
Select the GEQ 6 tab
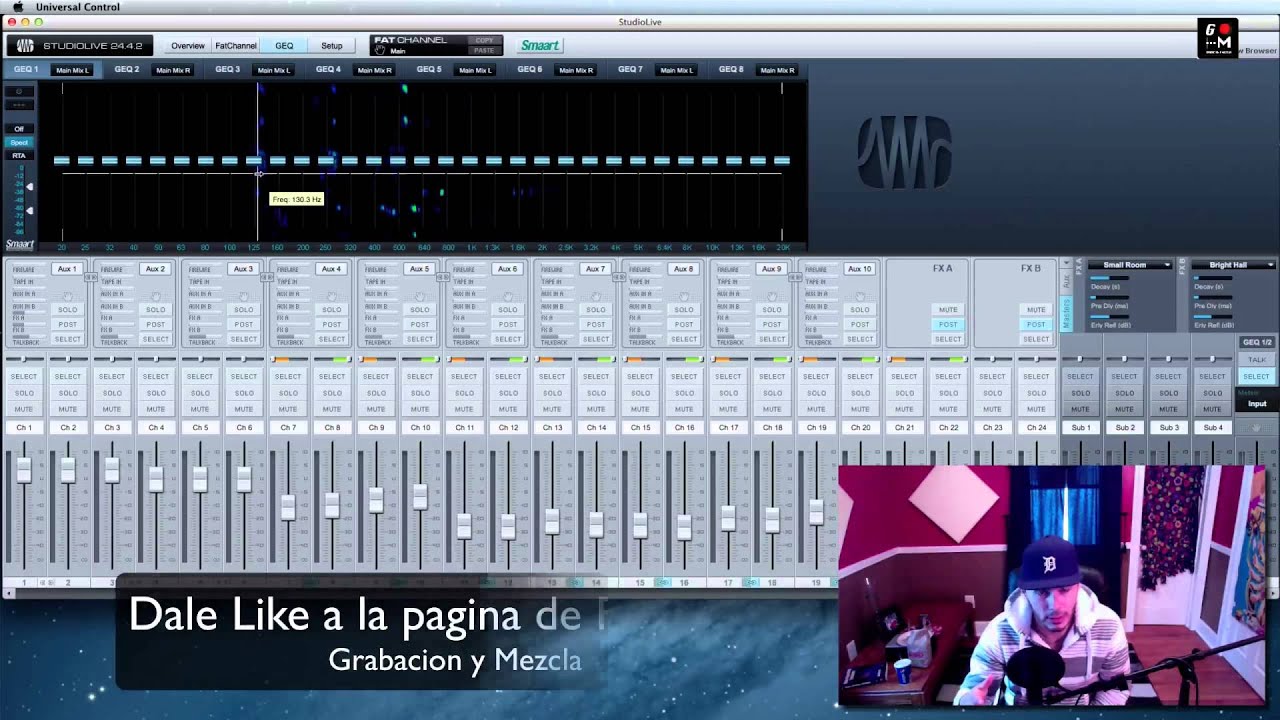tap(530, 70)
